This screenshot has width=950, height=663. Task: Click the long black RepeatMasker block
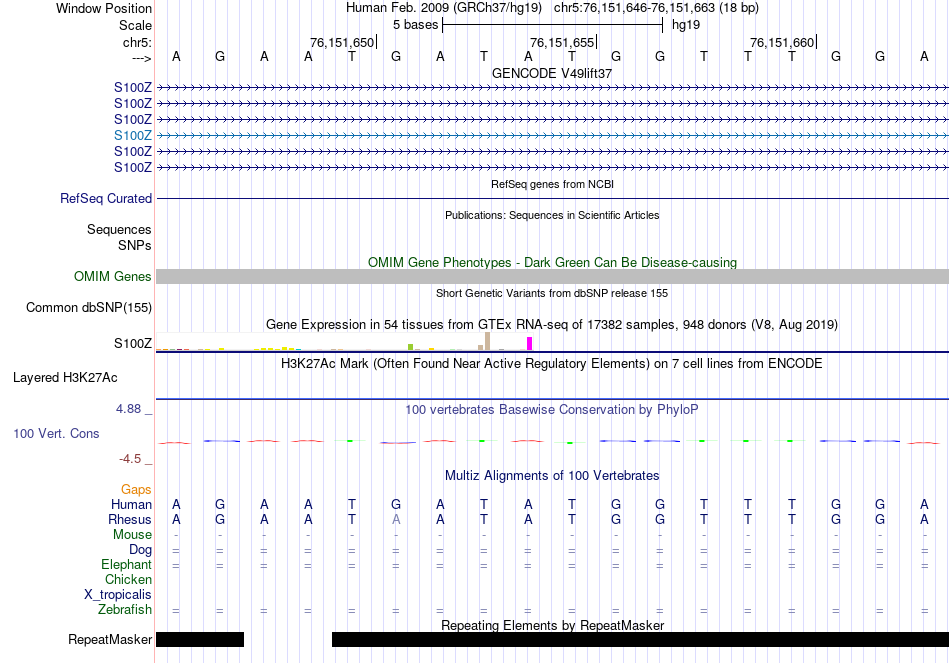point(640,639)
